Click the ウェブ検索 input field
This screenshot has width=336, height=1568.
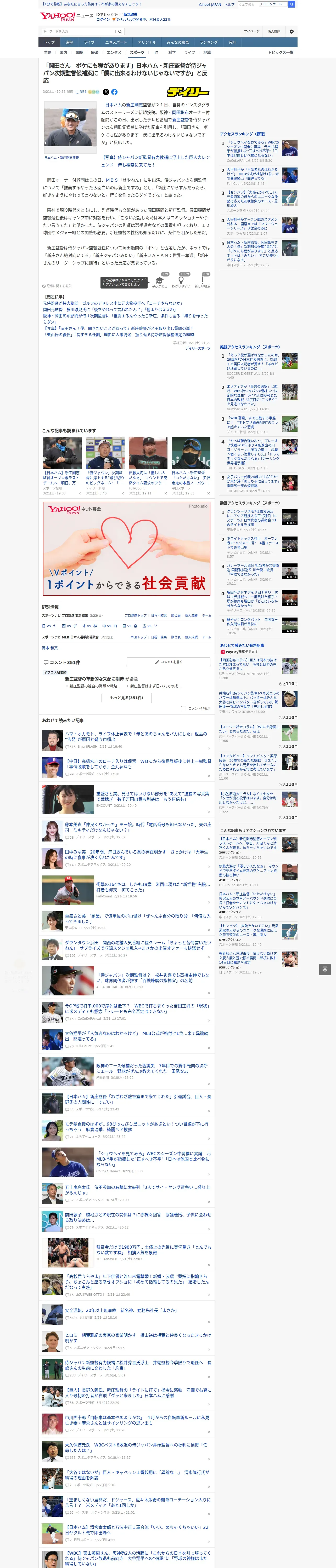(x=248, y=4)
